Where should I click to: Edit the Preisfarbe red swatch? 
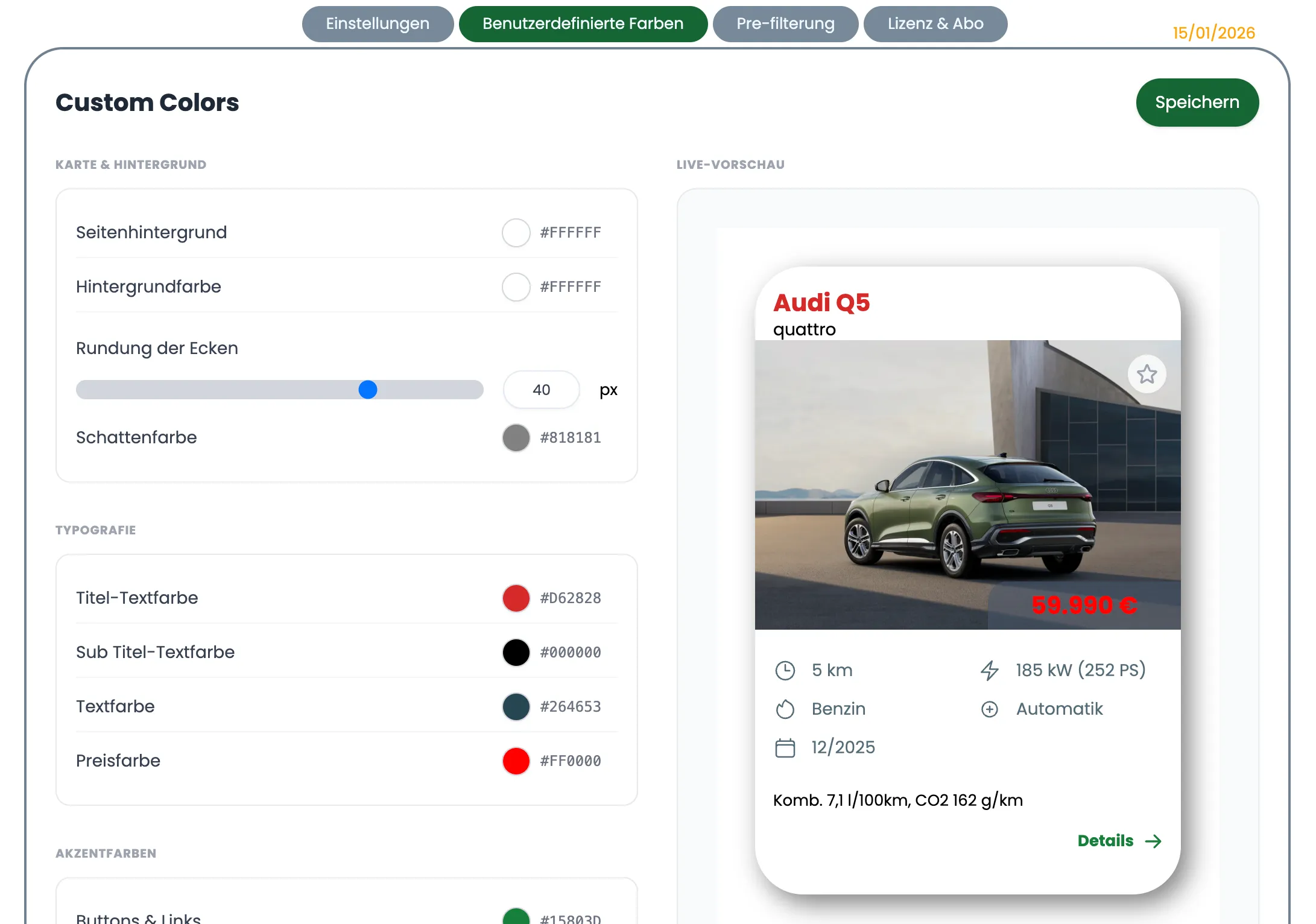coord(516,761)
